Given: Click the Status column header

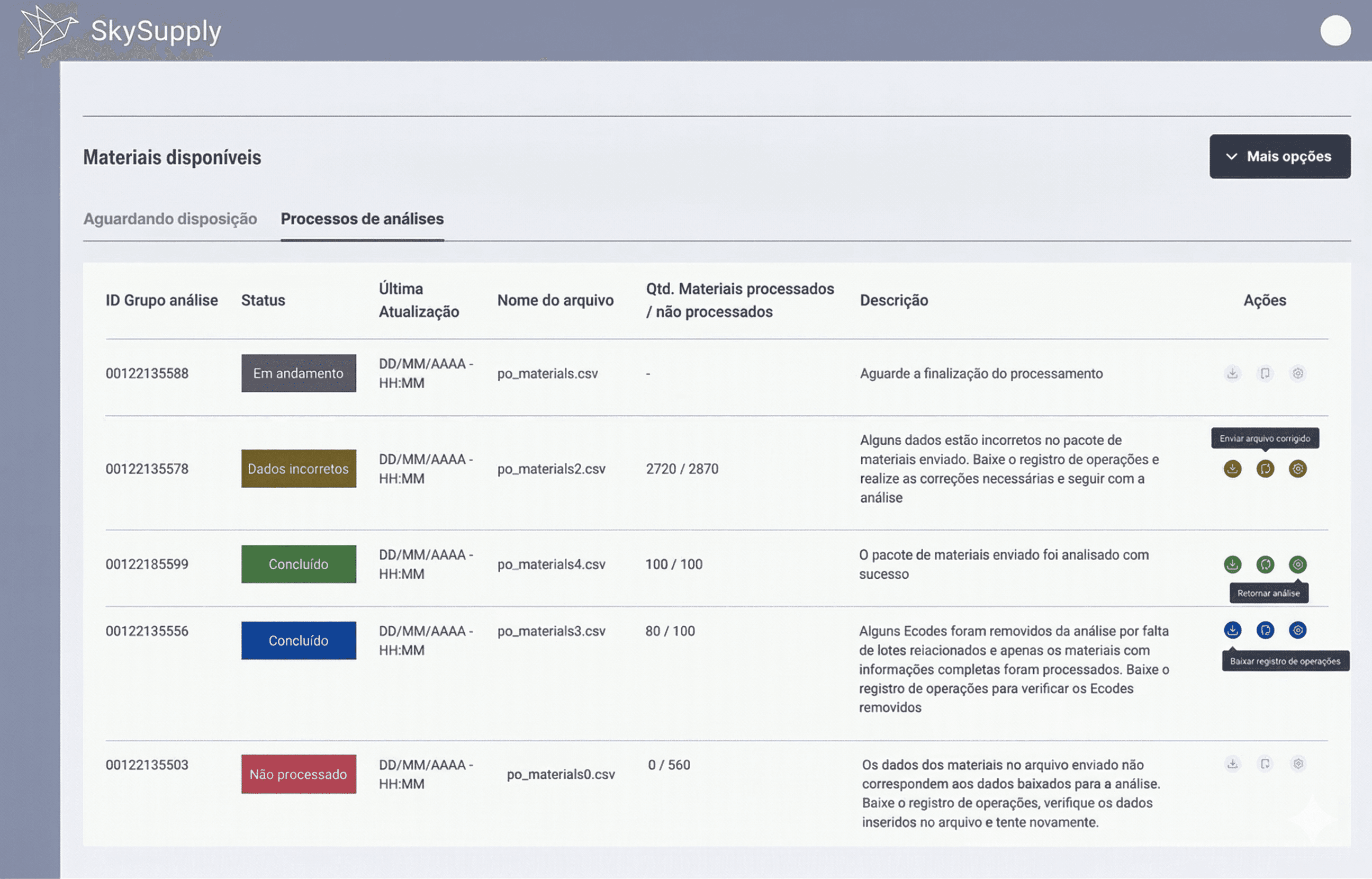Looking at the screenshot, I should 263,300.
